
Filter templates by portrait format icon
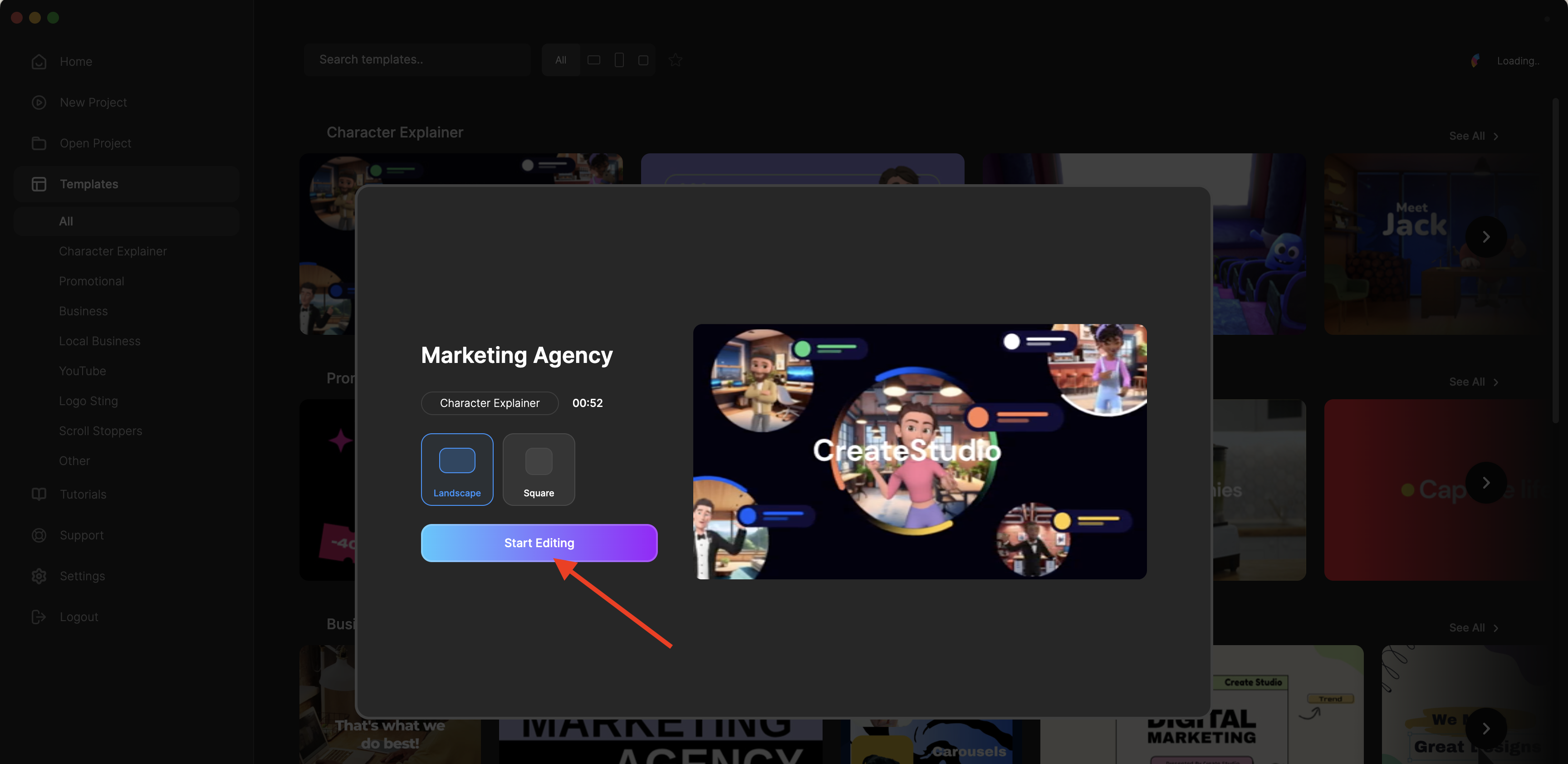pyautogui.click(x=619, y=59)
